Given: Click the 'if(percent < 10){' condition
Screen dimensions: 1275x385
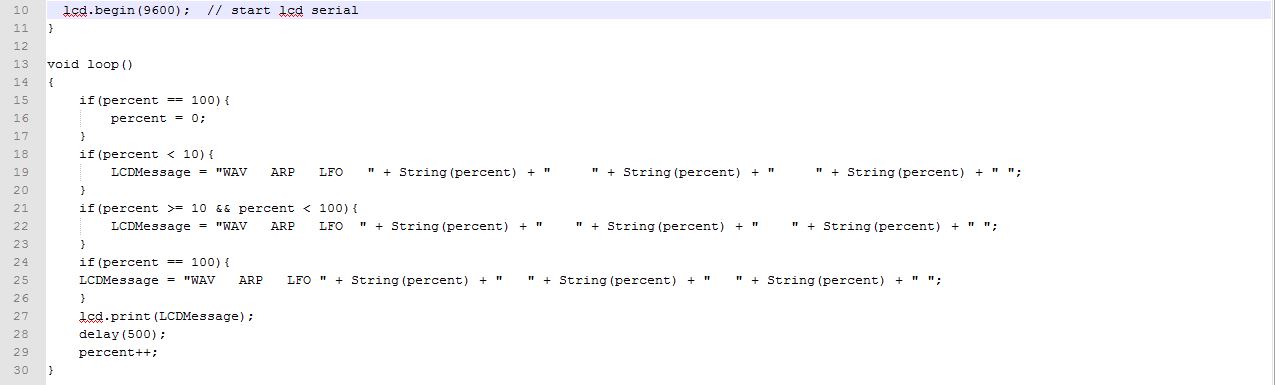Looking at the screenshot, I should pyautogui.click(x=147, y=154).
